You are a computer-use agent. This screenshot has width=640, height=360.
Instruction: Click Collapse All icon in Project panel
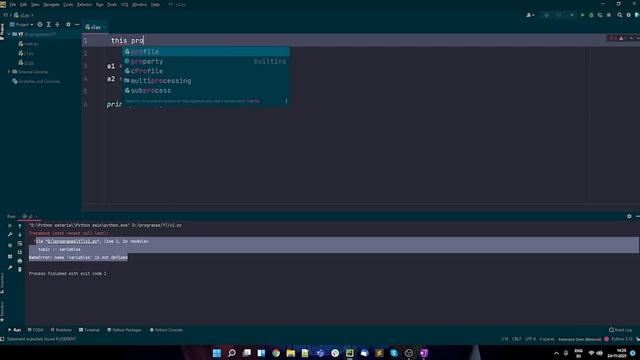[58, 24]
